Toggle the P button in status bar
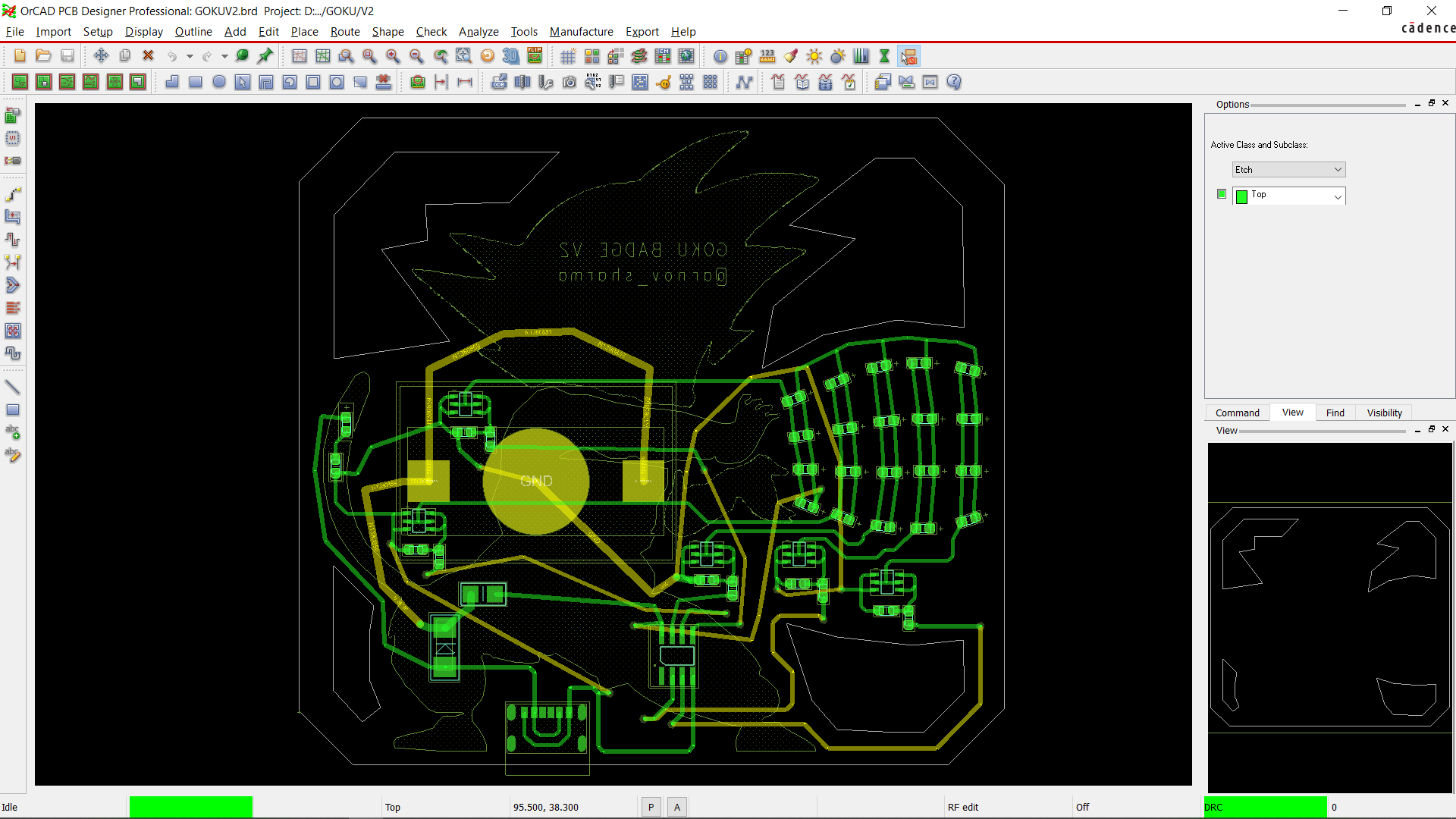1456x819 pixels. tap(651, 807)
